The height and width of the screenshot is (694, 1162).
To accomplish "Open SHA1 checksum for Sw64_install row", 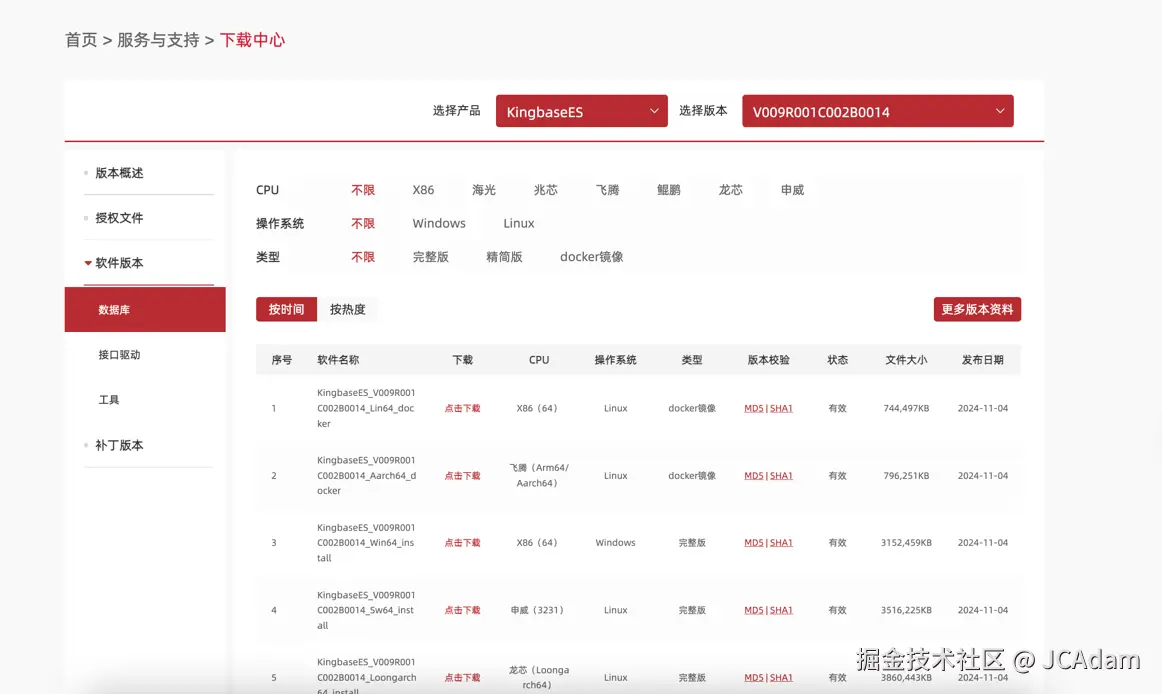I will (x=781, y=610).
